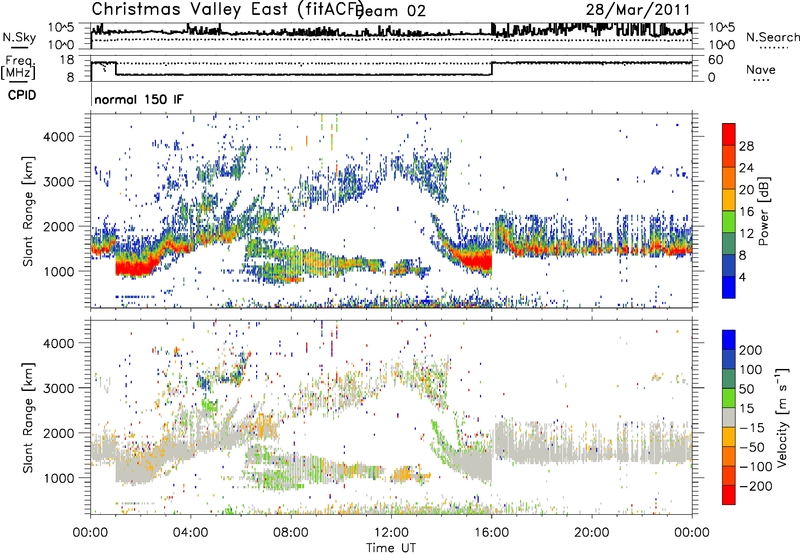Click the 12 dB power colorbar tick
The image size is (800, 554).
pyautogui.click(x=746, y=234)
